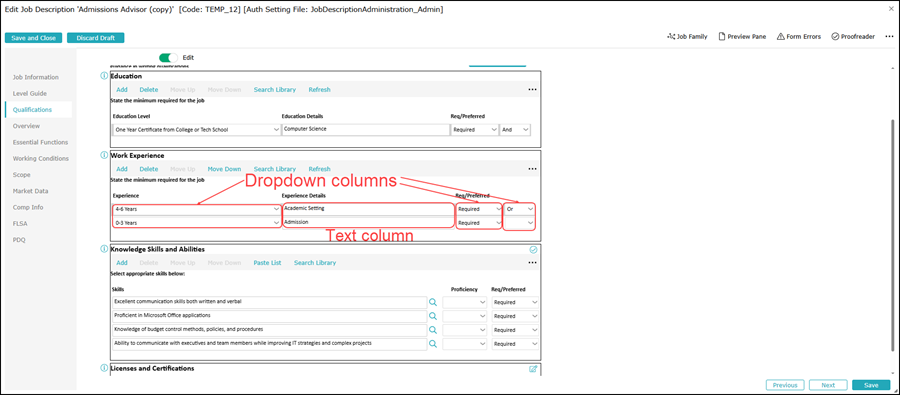Click checkmark icon in Knowledge Skills header
Viewport: 900px width, 395px height.
click(x=533, y=250)
